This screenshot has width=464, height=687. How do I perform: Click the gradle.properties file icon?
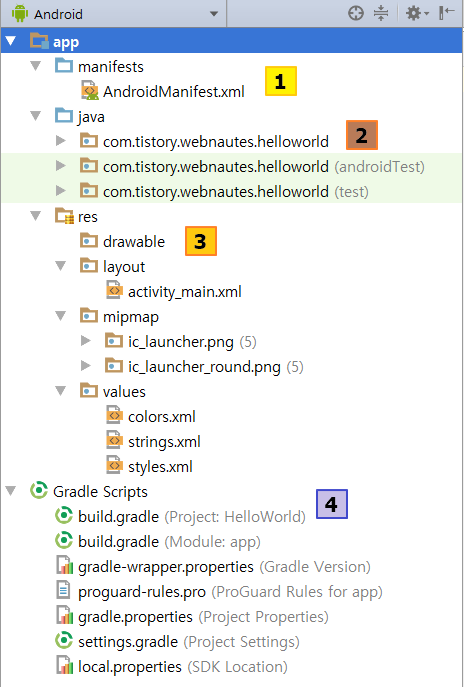[64, 615]
